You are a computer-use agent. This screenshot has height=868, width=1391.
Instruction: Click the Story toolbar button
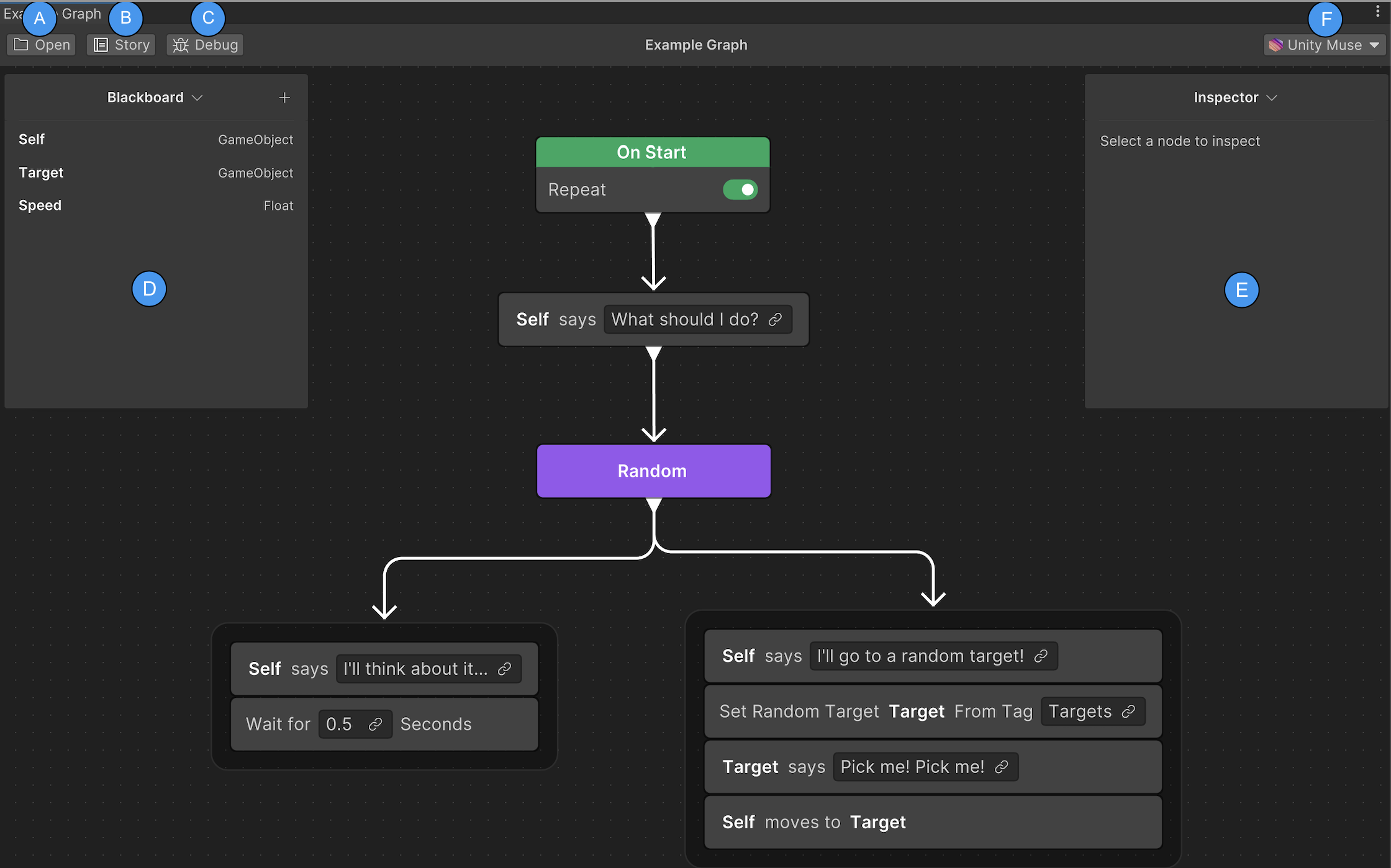(x=122, y=45)
